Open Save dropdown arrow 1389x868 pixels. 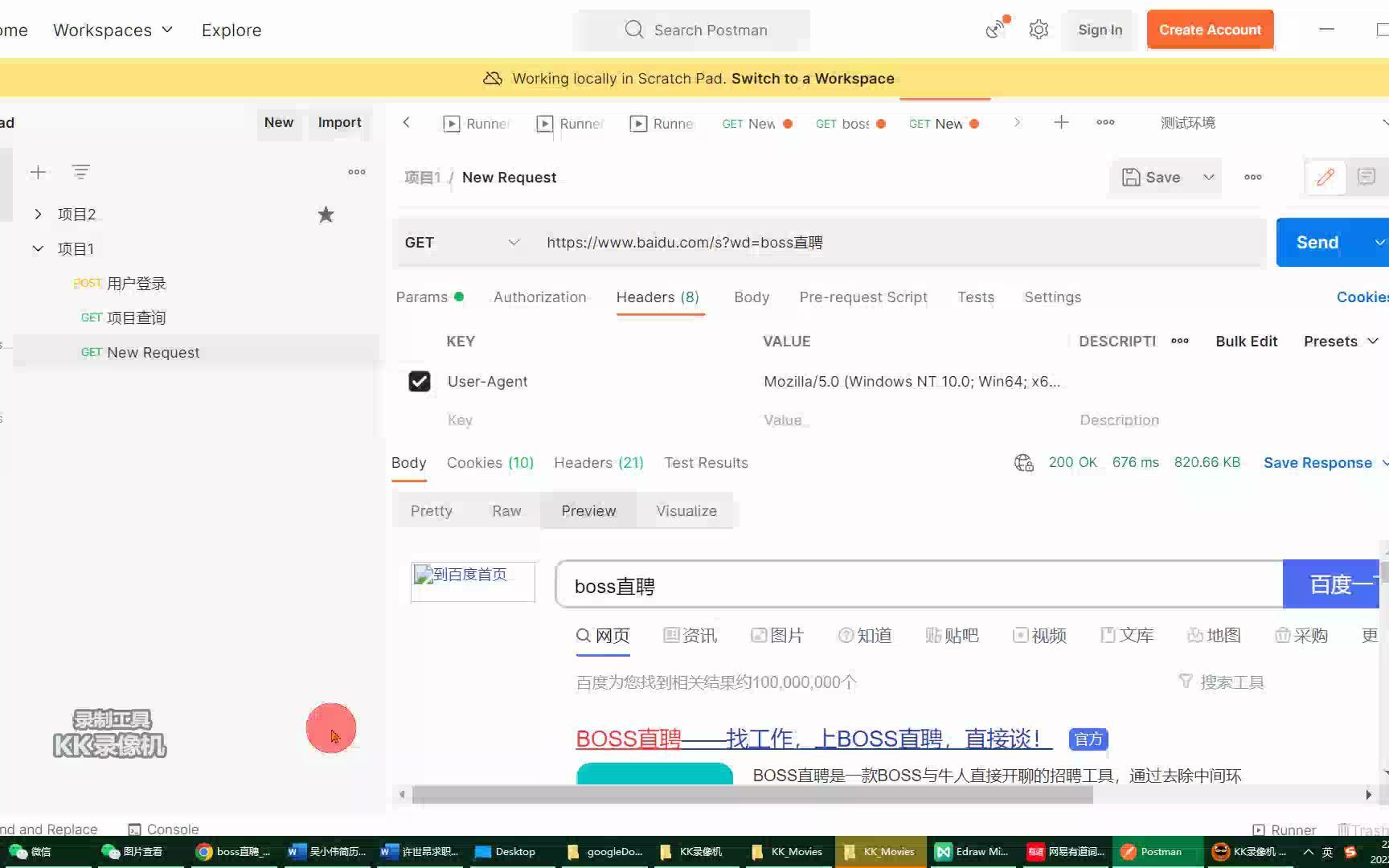1208,178
